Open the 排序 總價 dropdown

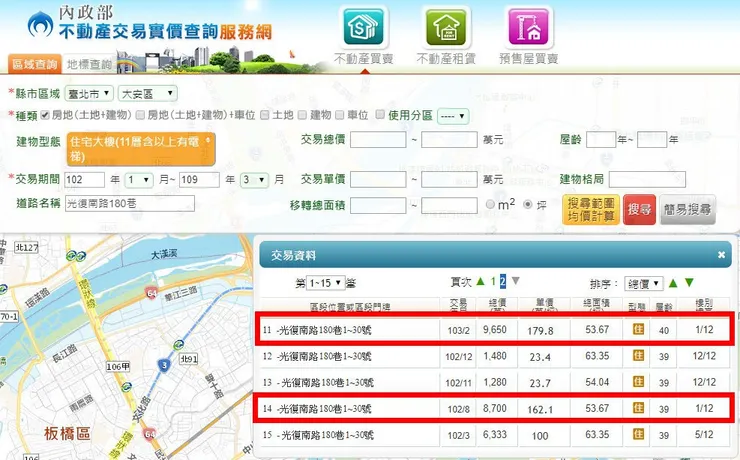coord(644,284)
